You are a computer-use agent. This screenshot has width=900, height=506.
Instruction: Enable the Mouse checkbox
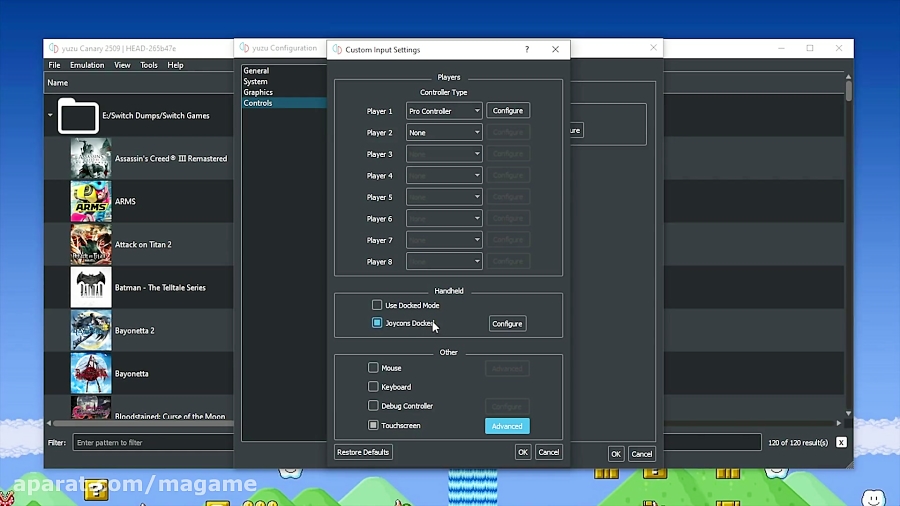pyautogui.click(x=373, y=367)
